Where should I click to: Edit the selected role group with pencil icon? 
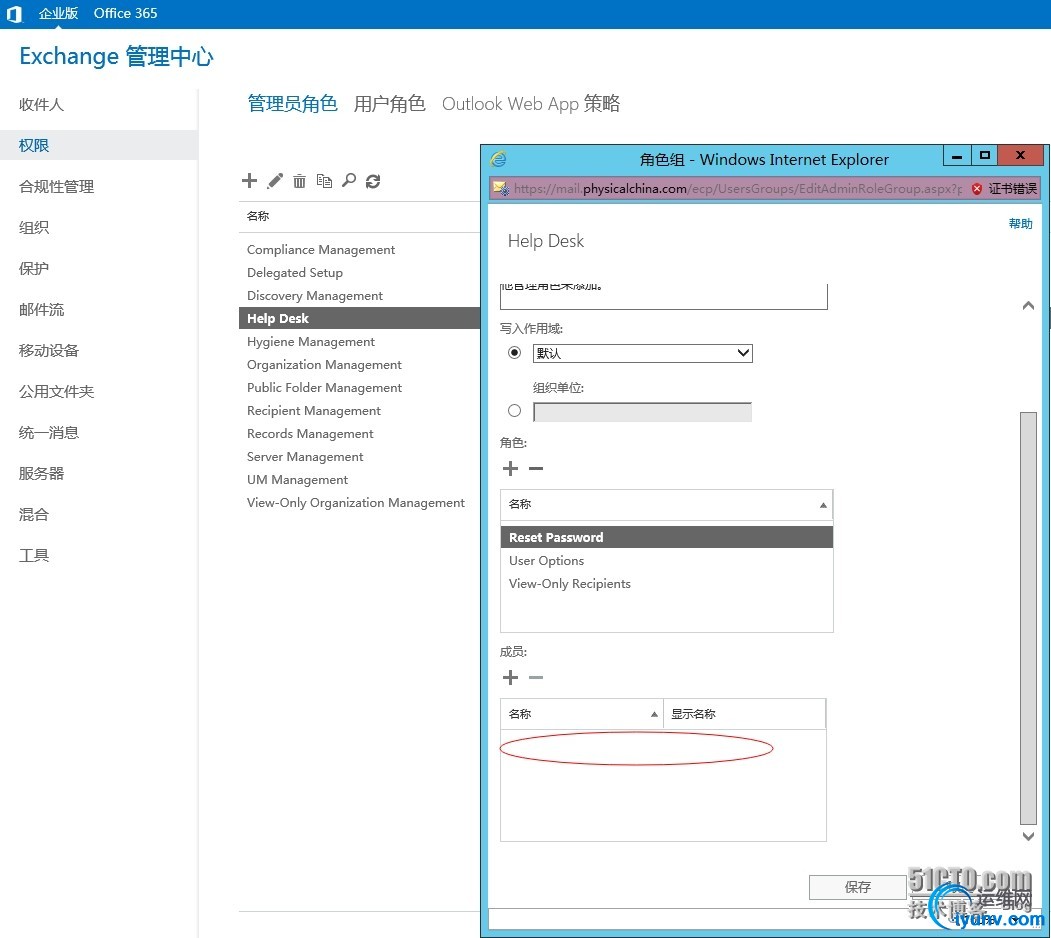click(275, 180)
